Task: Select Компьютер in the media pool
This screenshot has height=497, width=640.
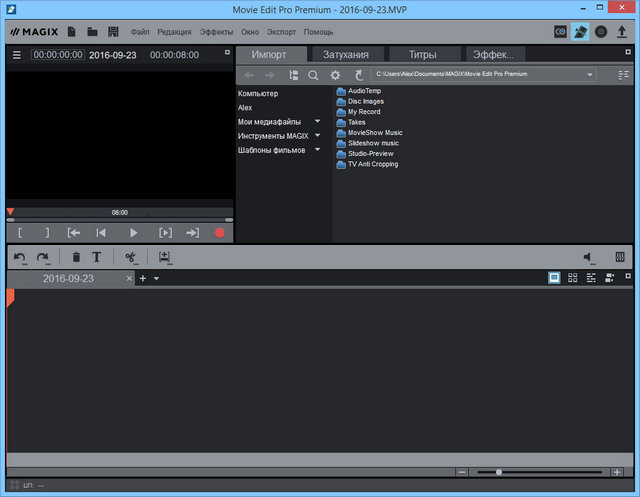Action: pyautogui.click(x=259, y=93)
